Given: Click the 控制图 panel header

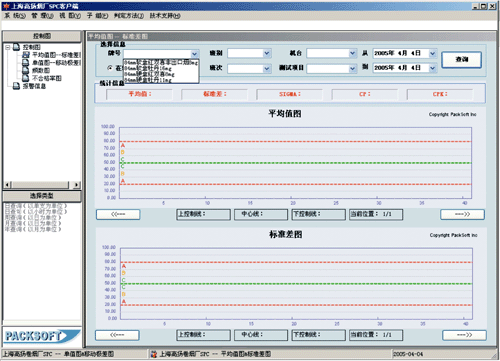Looking at the screenshot, I should [42, 36].
